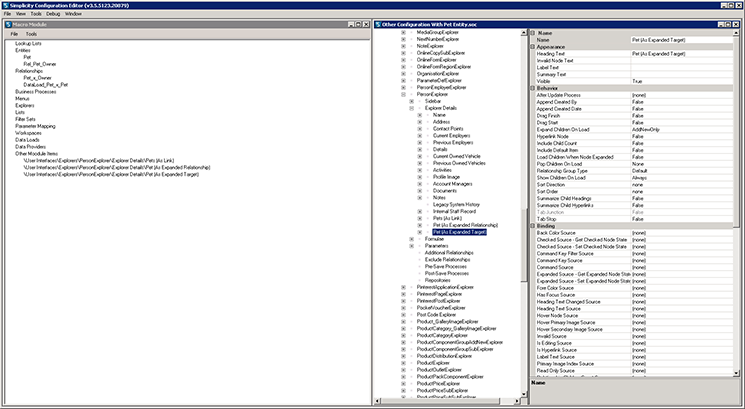Expand the PinterestApplicationExplorer node
This screenshot has width=745, height=409.
pyautogui.click(x=403, y=287)
